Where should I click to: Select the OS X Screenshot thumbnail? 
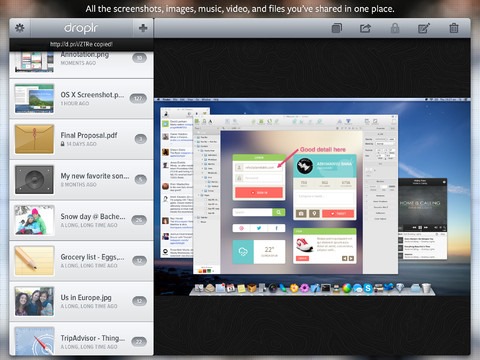34,99
